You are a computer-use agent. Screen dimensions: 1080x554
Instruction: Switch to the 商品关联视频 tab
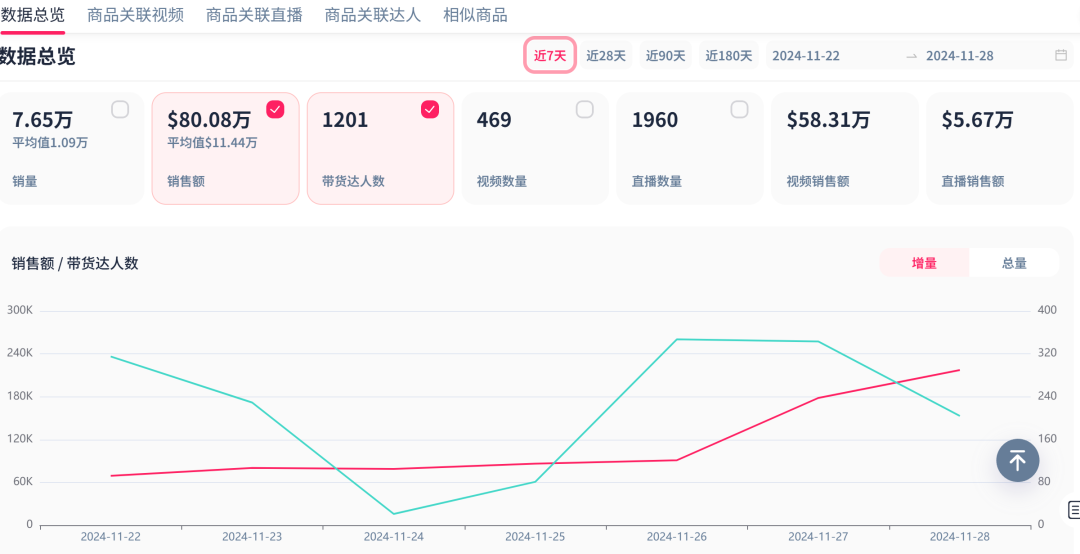(135, 15)
